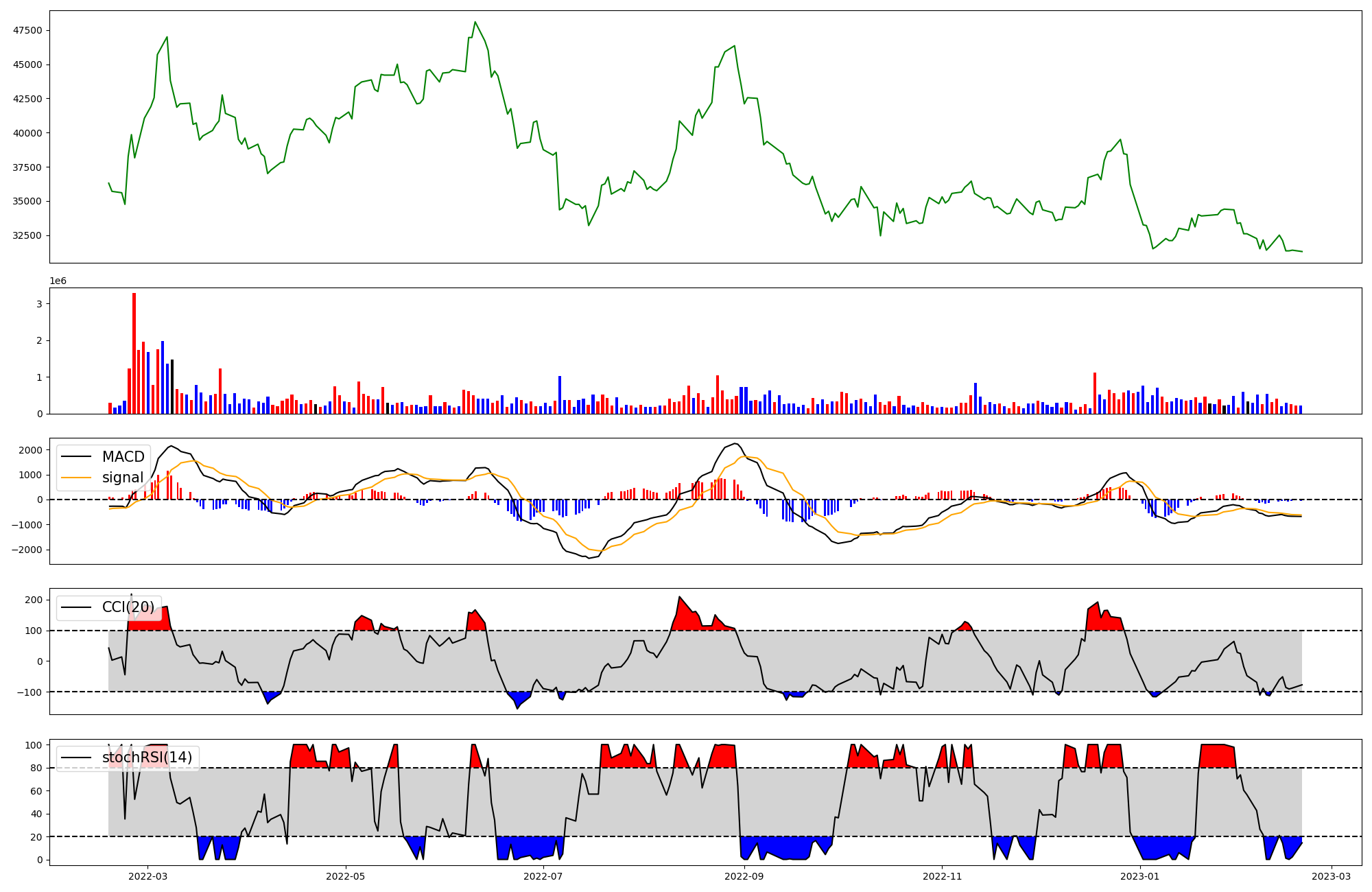Click the tallest red volume bar

[x=134, y=353]
